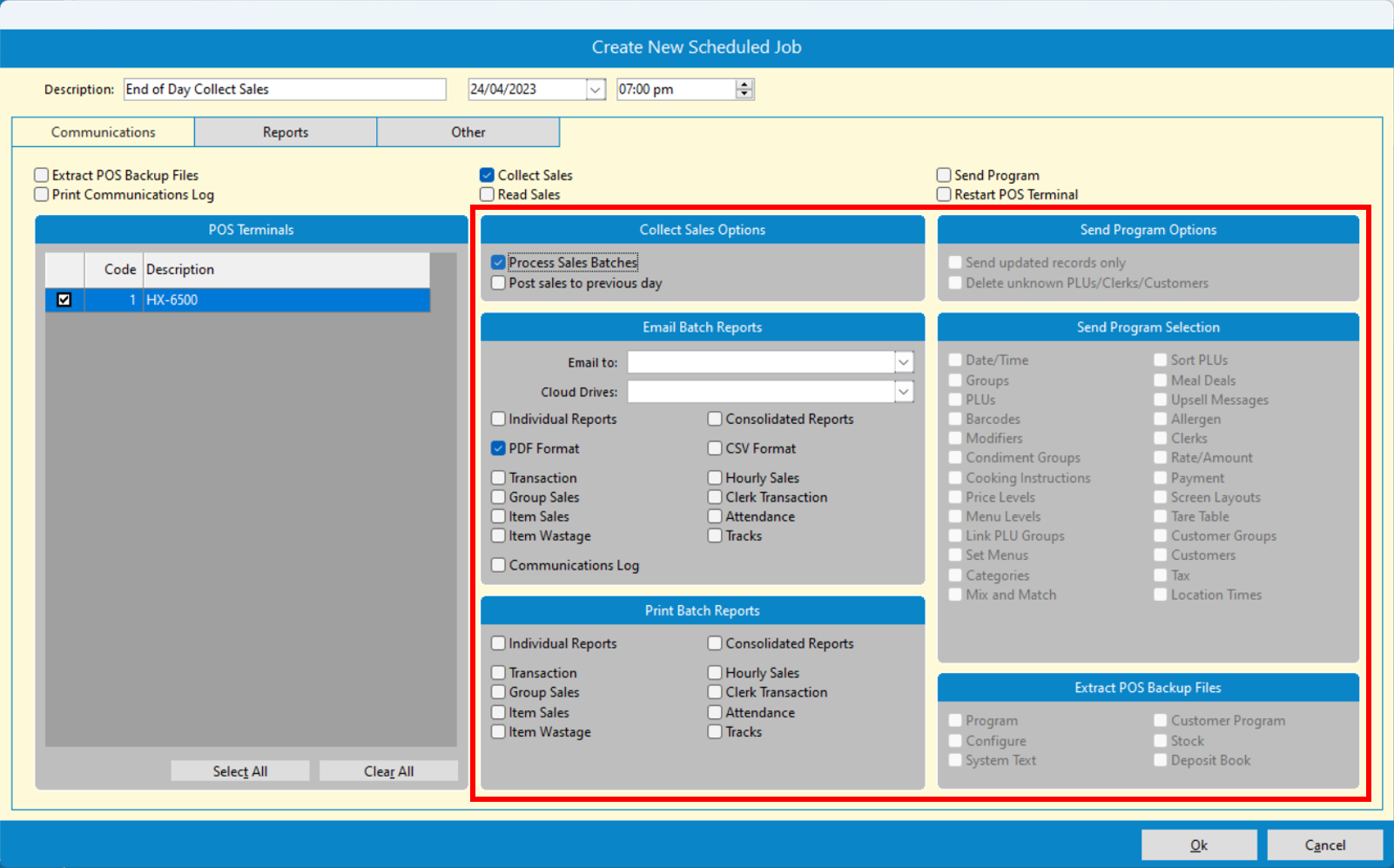Cancel the new scheduled job

1324,844
